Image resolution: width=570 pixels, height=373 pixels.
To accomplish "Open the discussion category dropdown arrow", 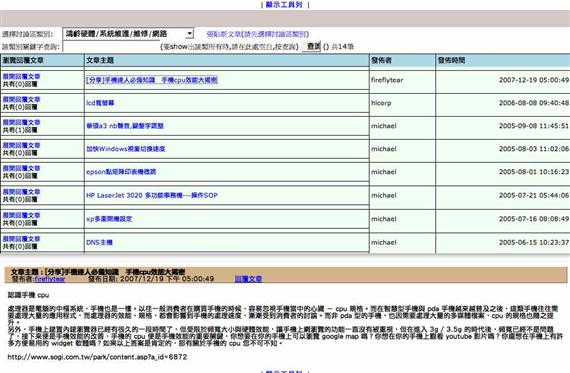I will click(189, 34).
